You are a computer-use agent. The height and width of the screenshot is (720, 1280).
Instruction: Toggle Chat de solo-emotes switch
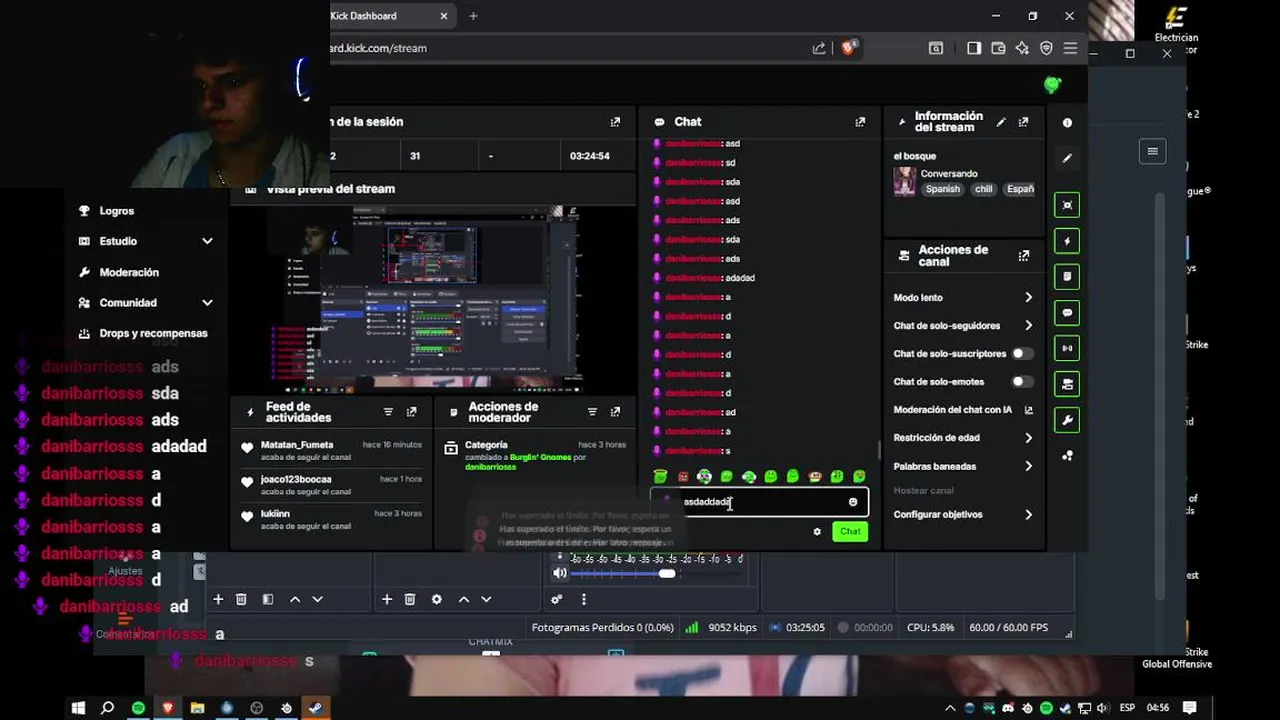click(1022, 382)
